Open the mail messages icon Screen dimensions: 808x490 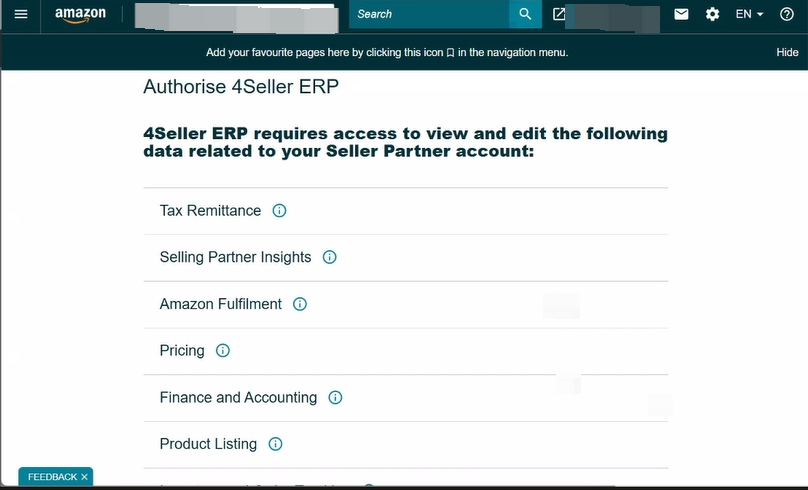(681, 14)
